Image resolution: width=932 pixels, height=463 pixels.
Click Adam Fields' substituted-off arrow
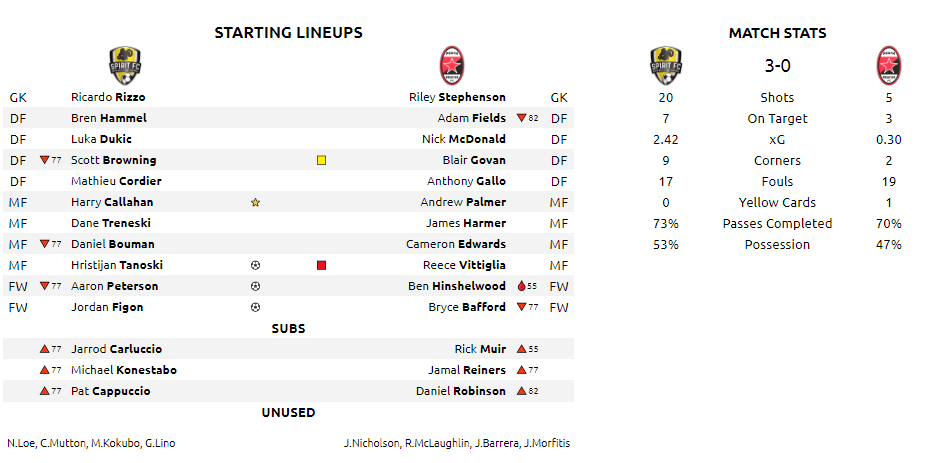pyautogui.click(x=522, y=118)
